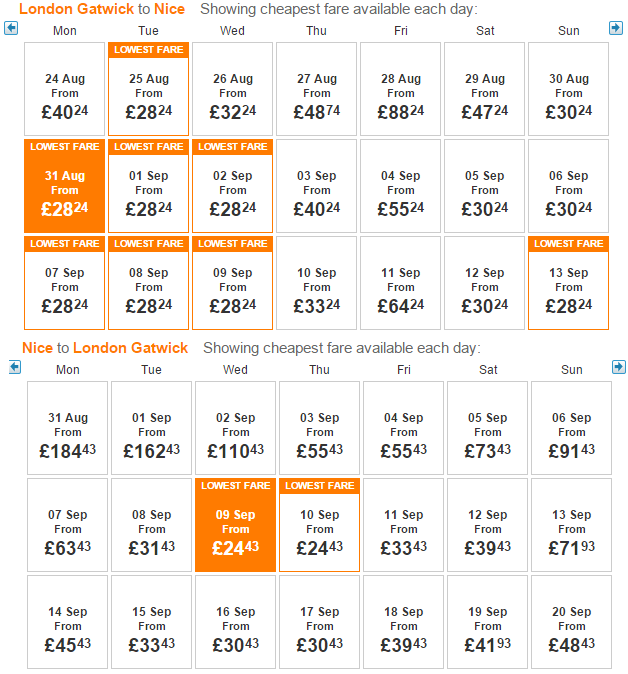Choose return 19 Sep fare £41.93
Image resolution: width=628 pixels, height=674 pixels.
pos(487,622)
